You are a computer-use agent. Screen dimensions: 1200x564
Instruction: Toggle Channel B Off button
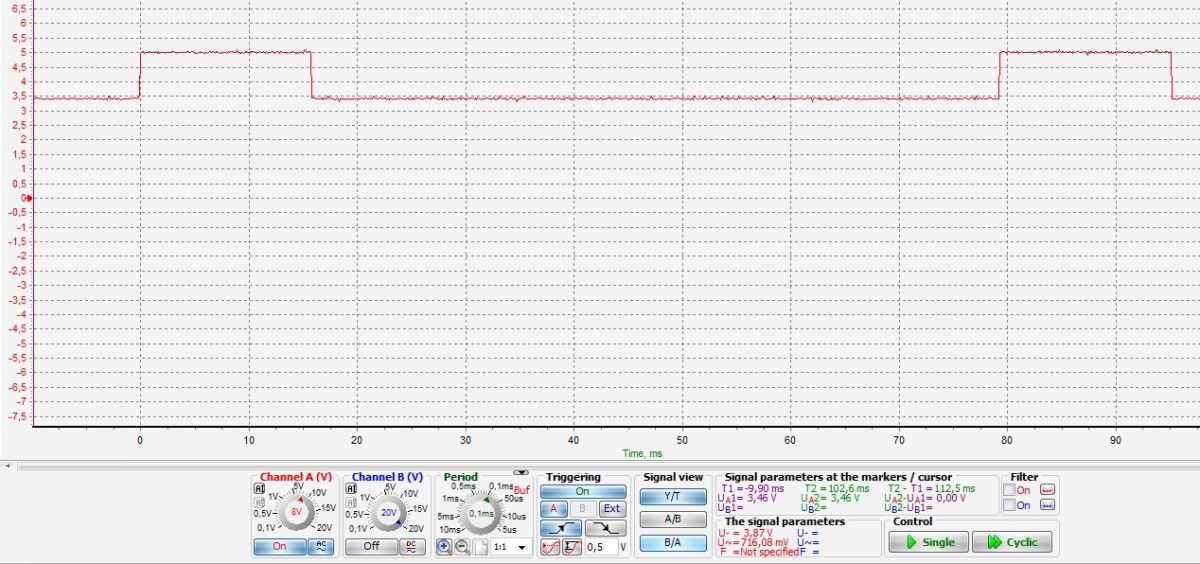[371, 547]
